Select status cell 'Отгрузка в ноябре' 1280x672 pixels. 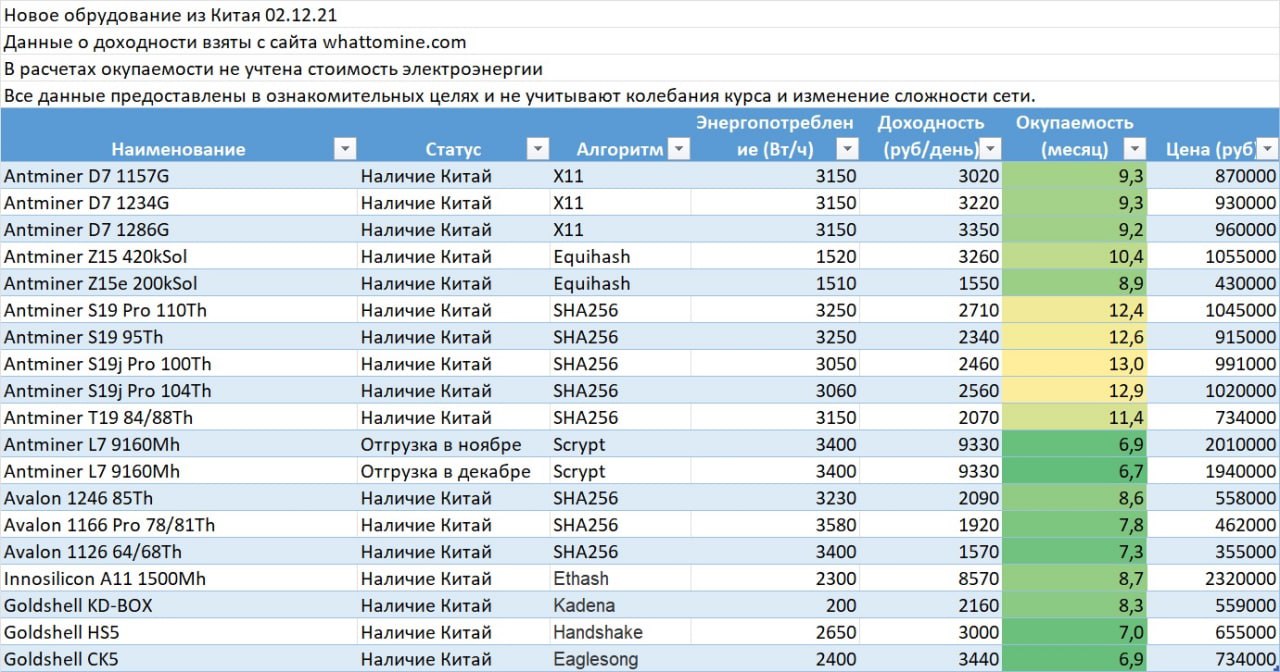[454, 444]
